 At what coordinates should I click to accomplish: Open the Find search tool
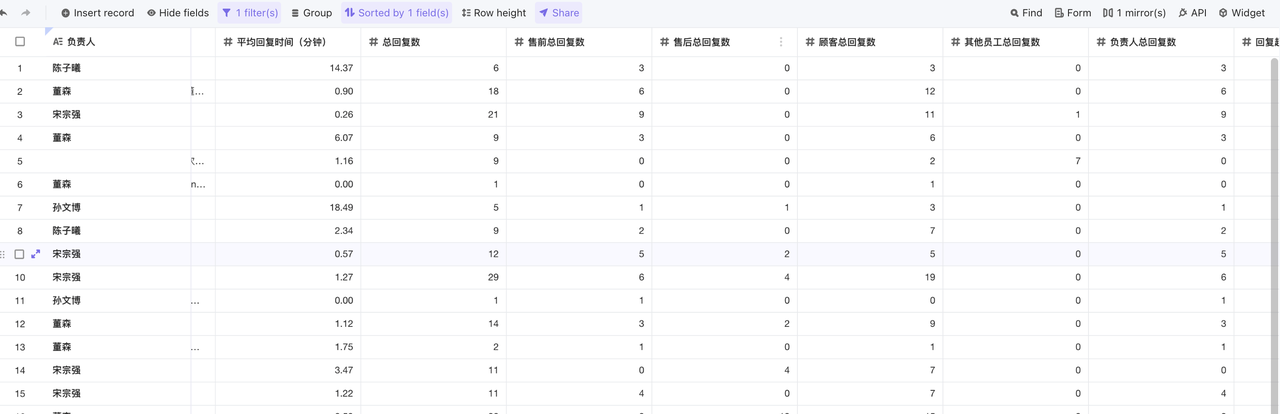[x=1026, y=13]
